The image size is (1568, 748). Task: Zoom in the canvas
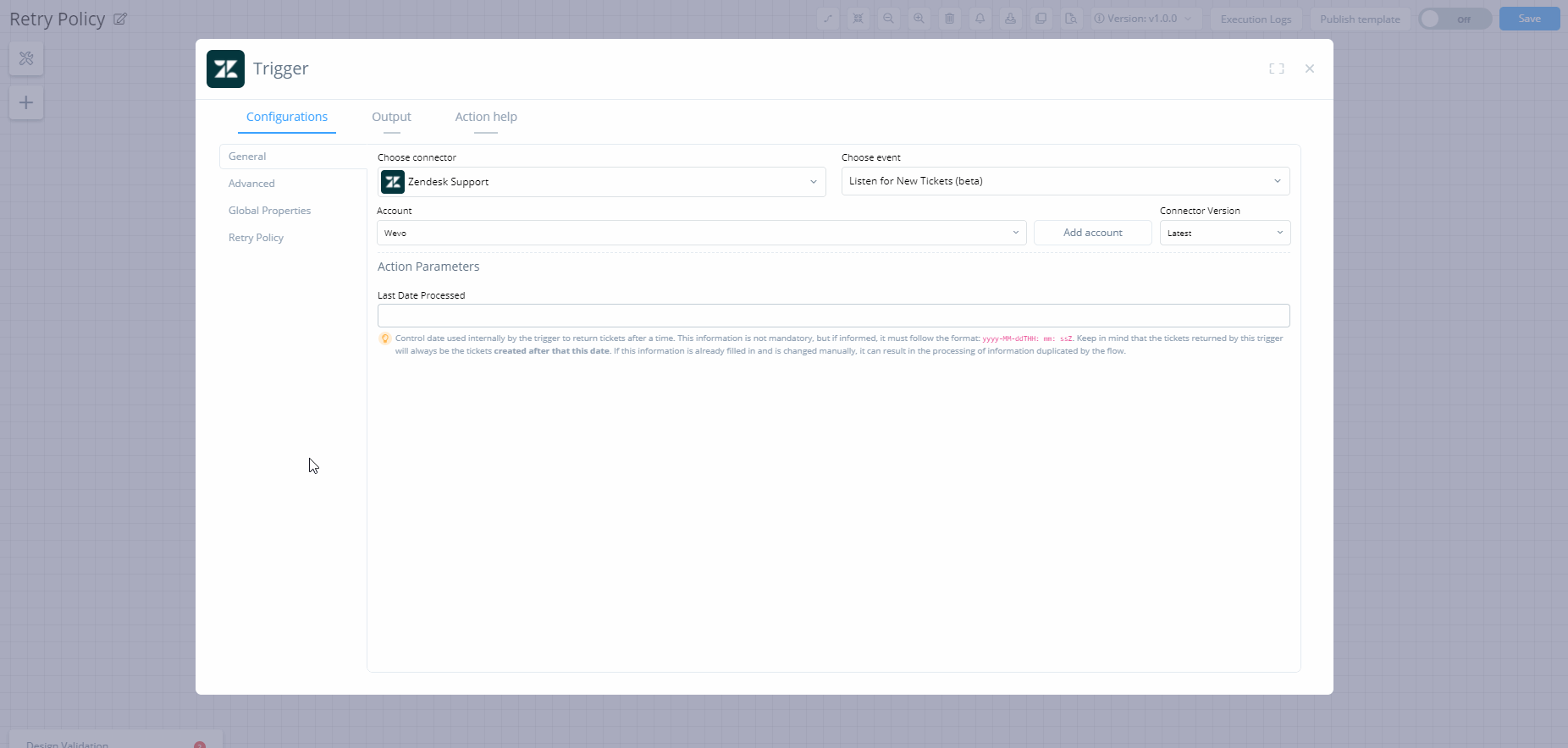919,19
